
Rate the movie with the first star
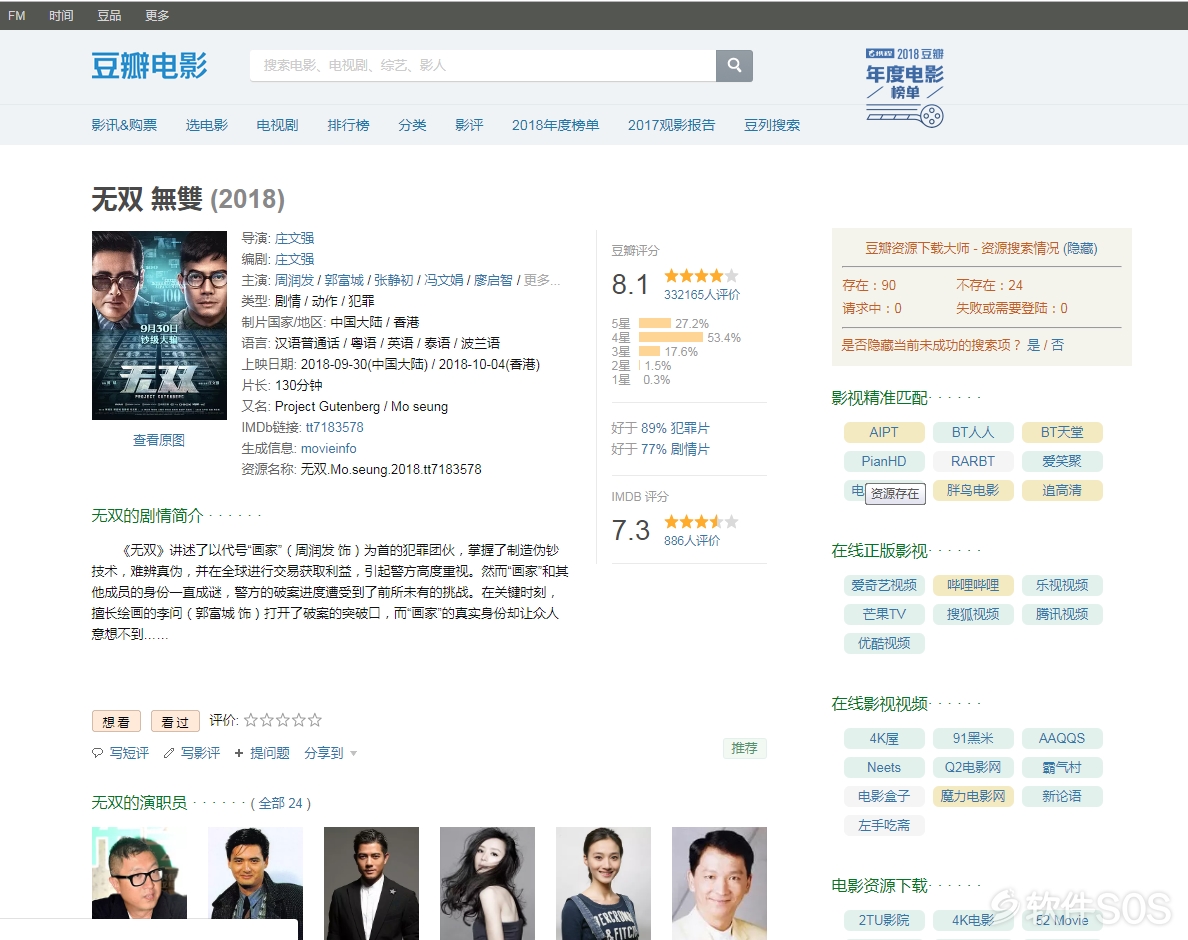tap(251, 720)
